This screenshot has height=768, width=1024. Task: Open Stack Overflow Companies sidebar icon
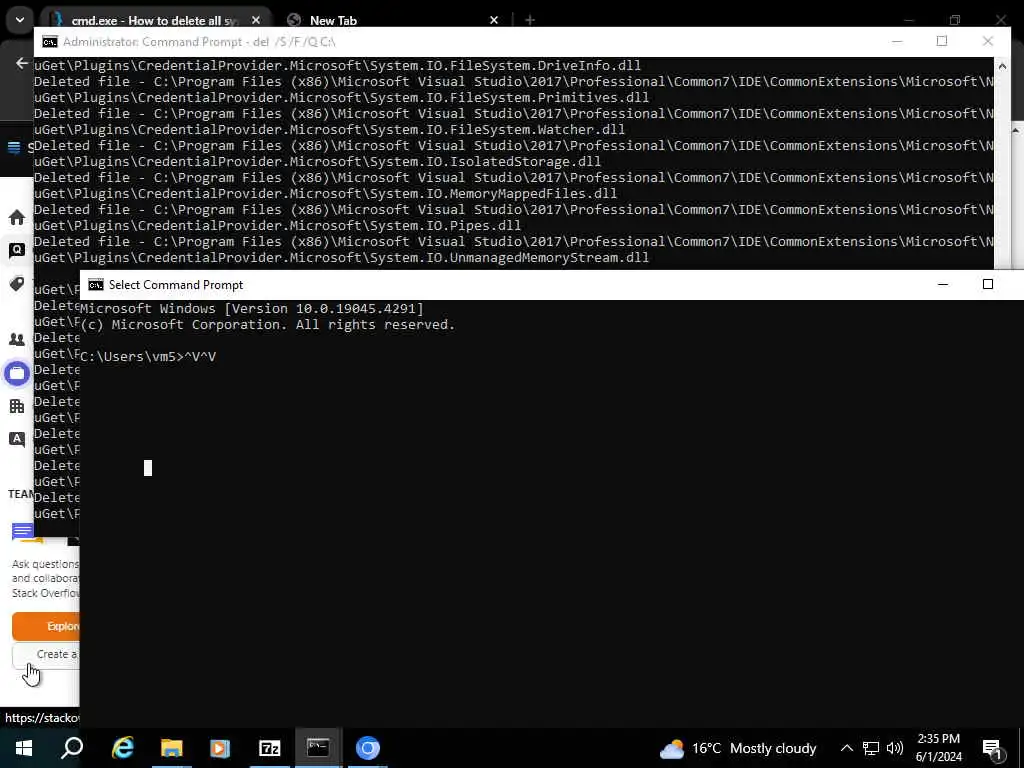tap(17, 406)
